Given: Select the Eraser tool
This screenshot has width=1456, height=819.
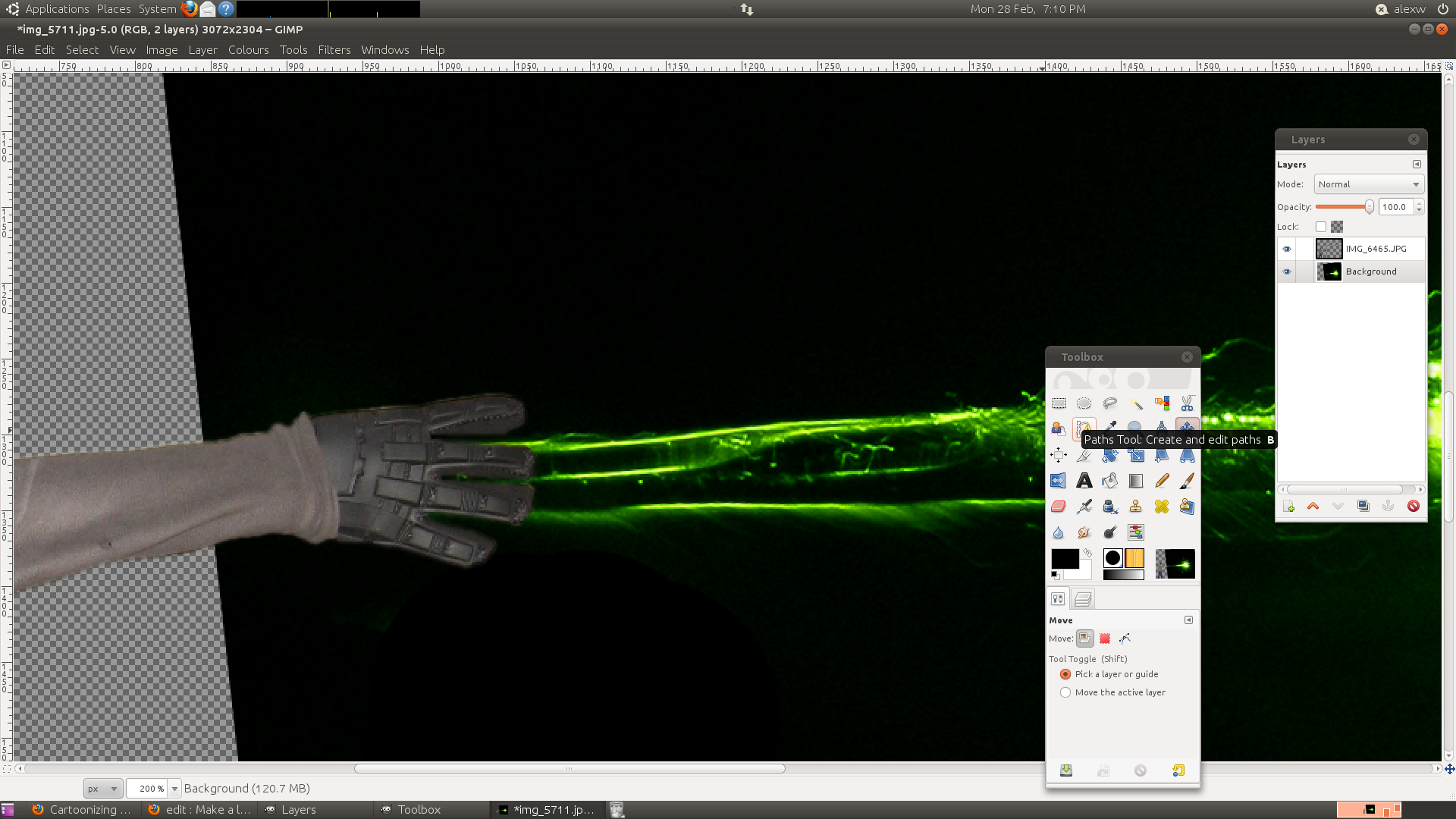Looking at the screenshot, I should tap(1059, 507).
